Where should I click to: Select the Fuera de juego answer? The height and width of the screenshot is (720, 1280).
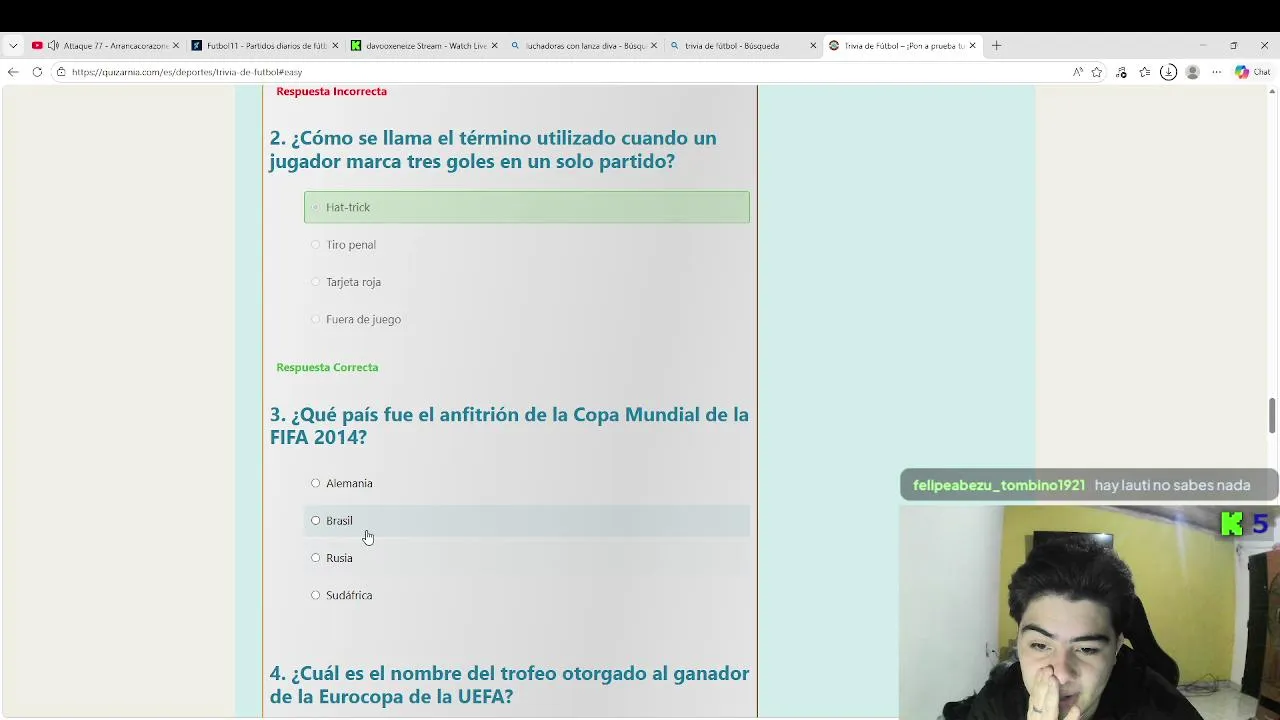pos(527,319)
